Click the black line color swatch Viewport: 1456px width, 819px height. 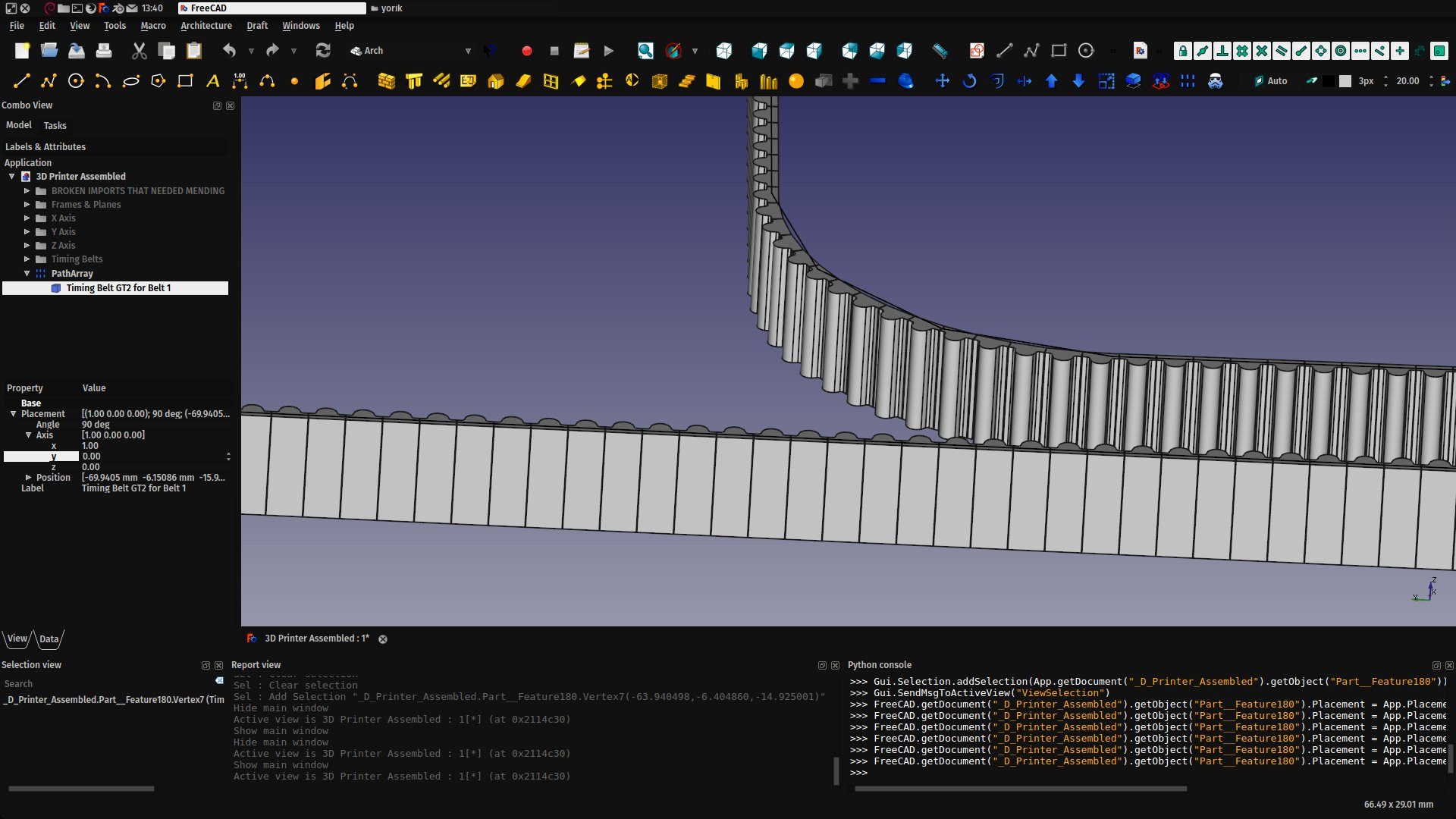coord(1328,81)
